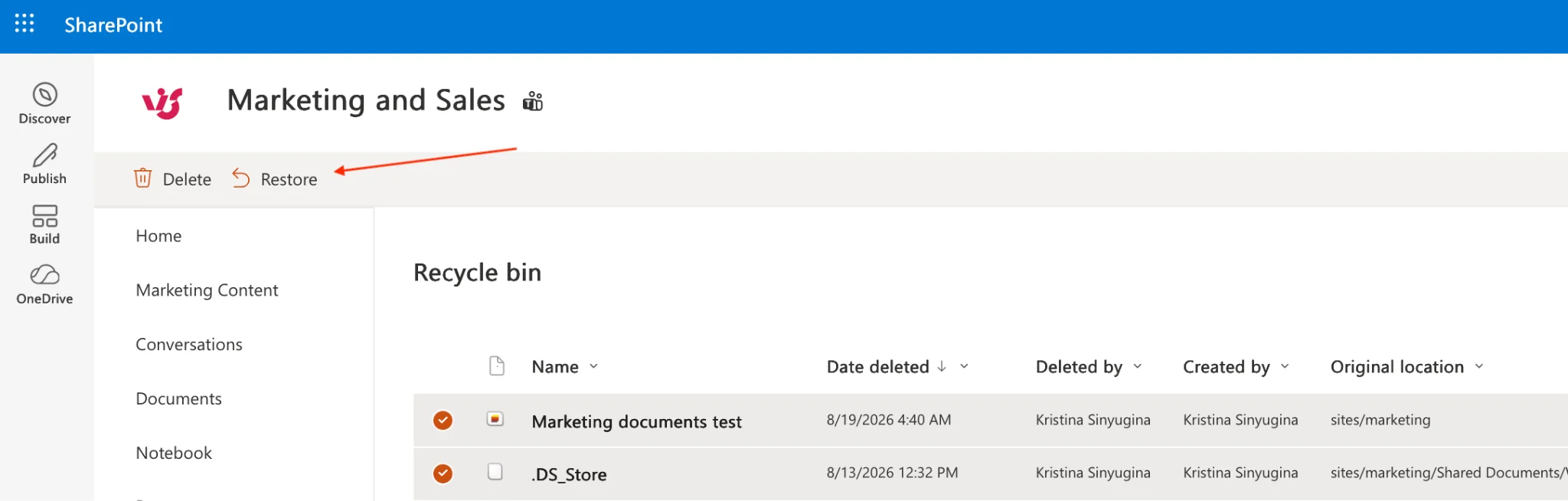Open Build in the left rail

pos(44,224)
